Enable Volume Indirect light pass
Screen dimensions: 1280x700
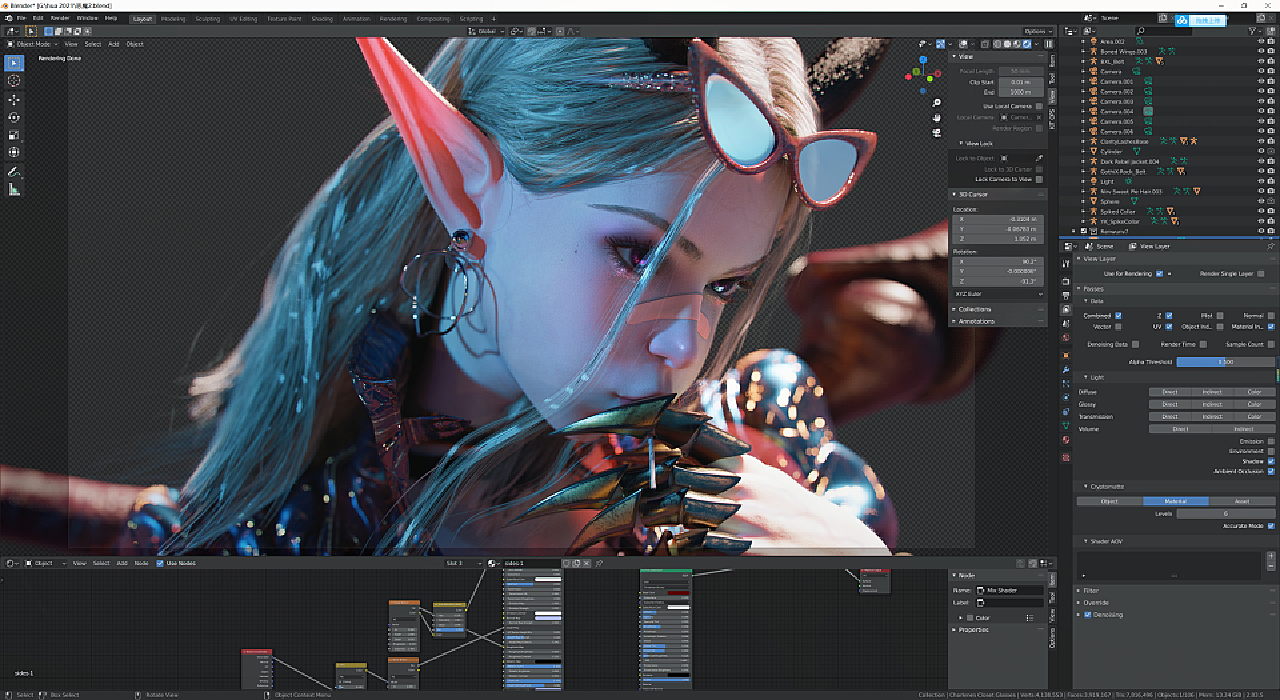coord(1243,428)
